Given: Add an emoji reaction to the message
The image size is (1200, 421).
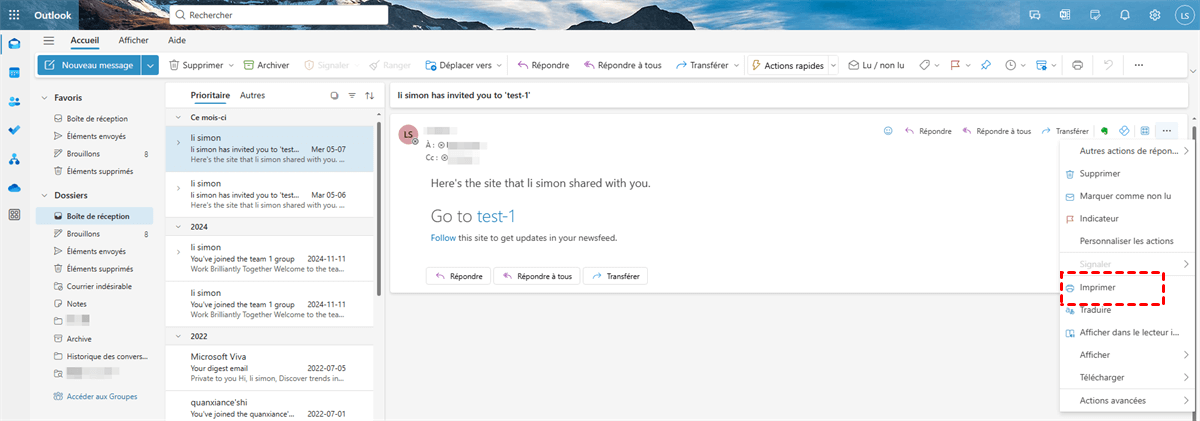Looking at the screenshot, I should [888, 131].
